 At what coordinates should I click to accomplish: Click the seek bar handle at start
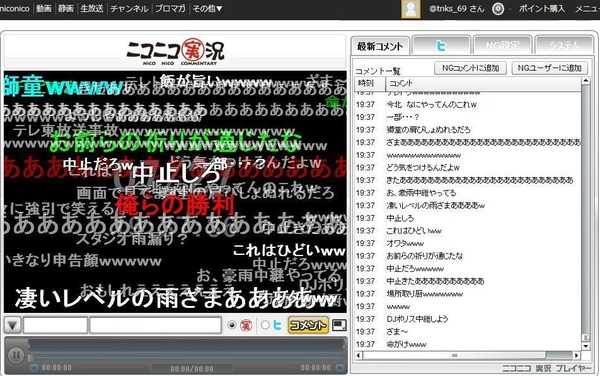30,358
